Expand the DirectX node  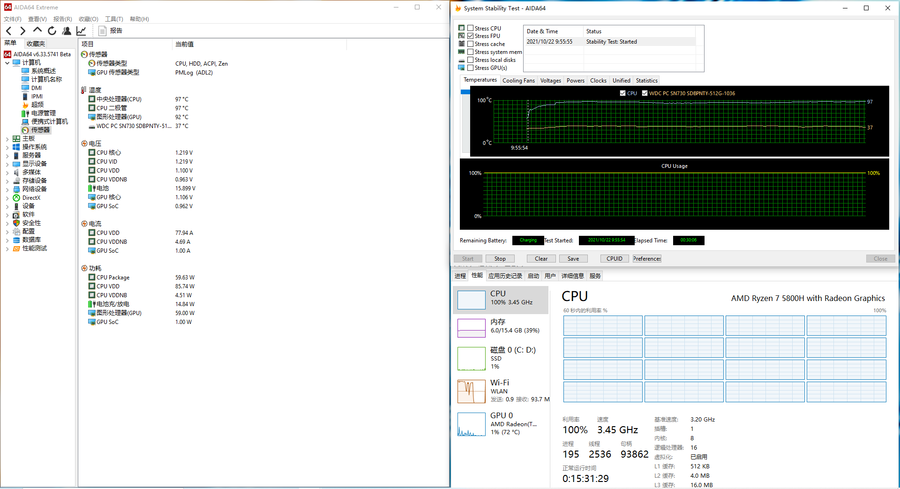tap(7, 197)
